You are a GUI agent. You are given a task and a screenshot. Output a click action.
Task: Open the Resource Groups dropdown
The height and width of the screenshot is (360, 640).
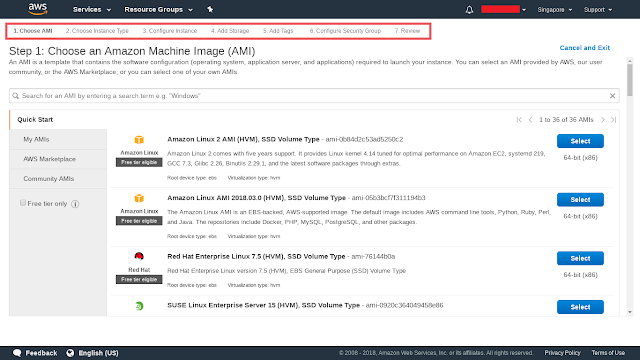coord(158,9)
